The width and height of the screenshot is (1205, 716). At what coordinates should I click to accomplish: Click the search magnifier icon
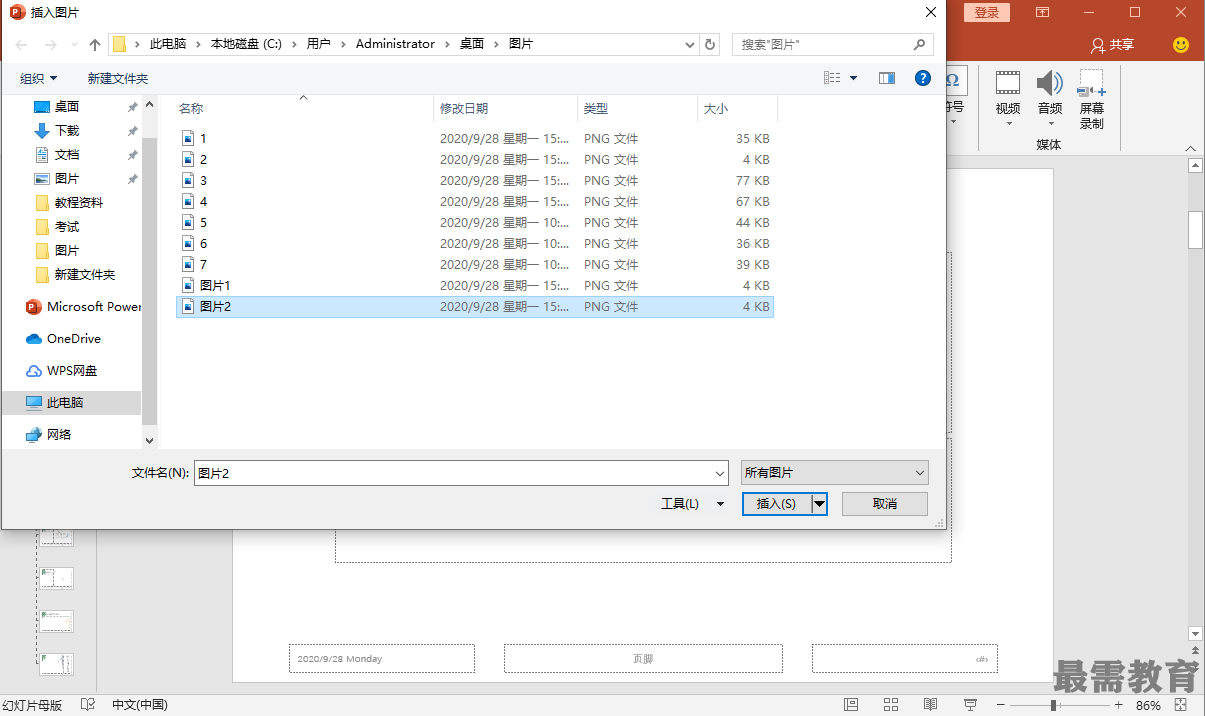point(919,44)
